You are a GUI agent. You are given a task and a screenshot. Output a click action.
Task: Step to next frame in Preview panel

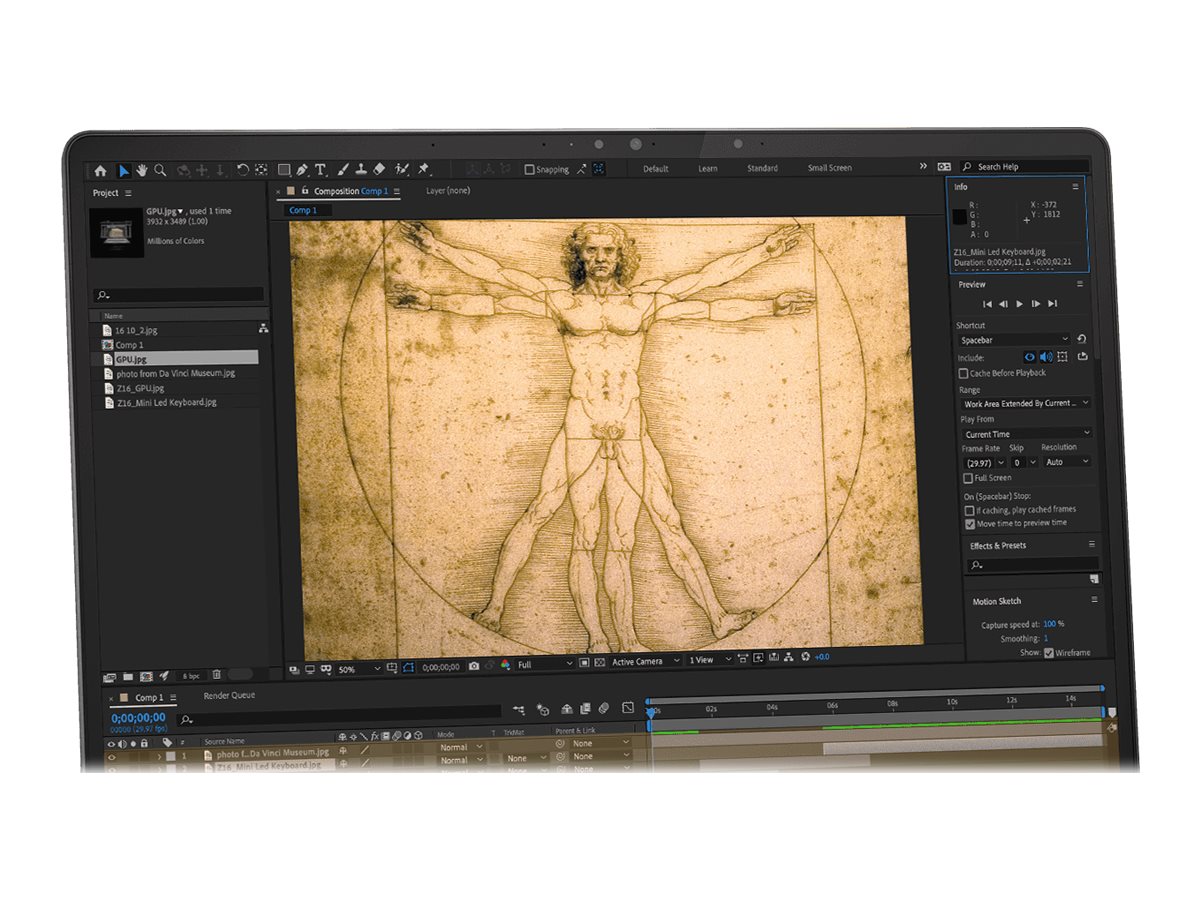click(1036, 303)
